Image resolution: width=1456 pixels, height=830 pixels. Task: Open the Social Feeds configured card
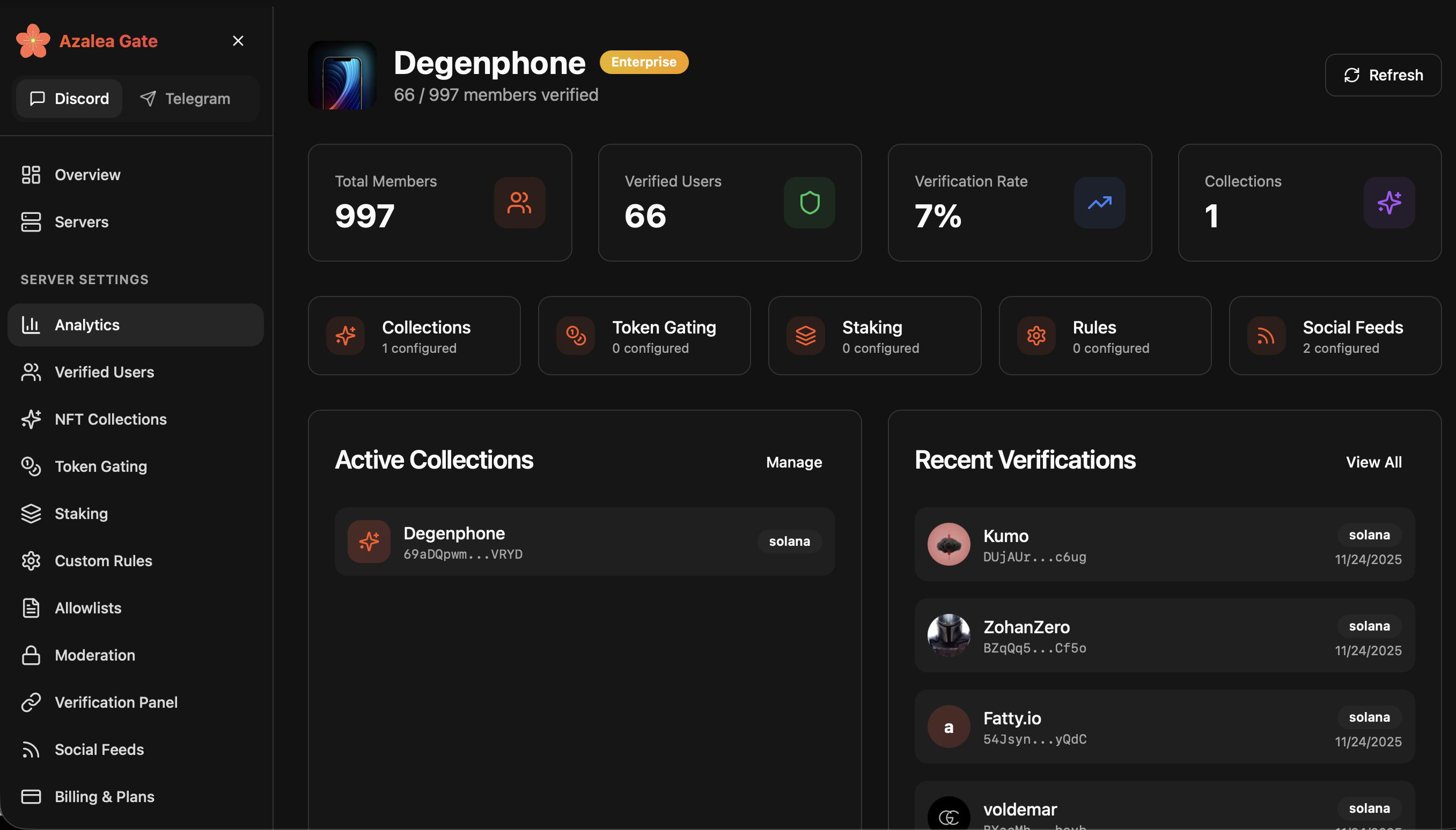(x=1335, y=336)
